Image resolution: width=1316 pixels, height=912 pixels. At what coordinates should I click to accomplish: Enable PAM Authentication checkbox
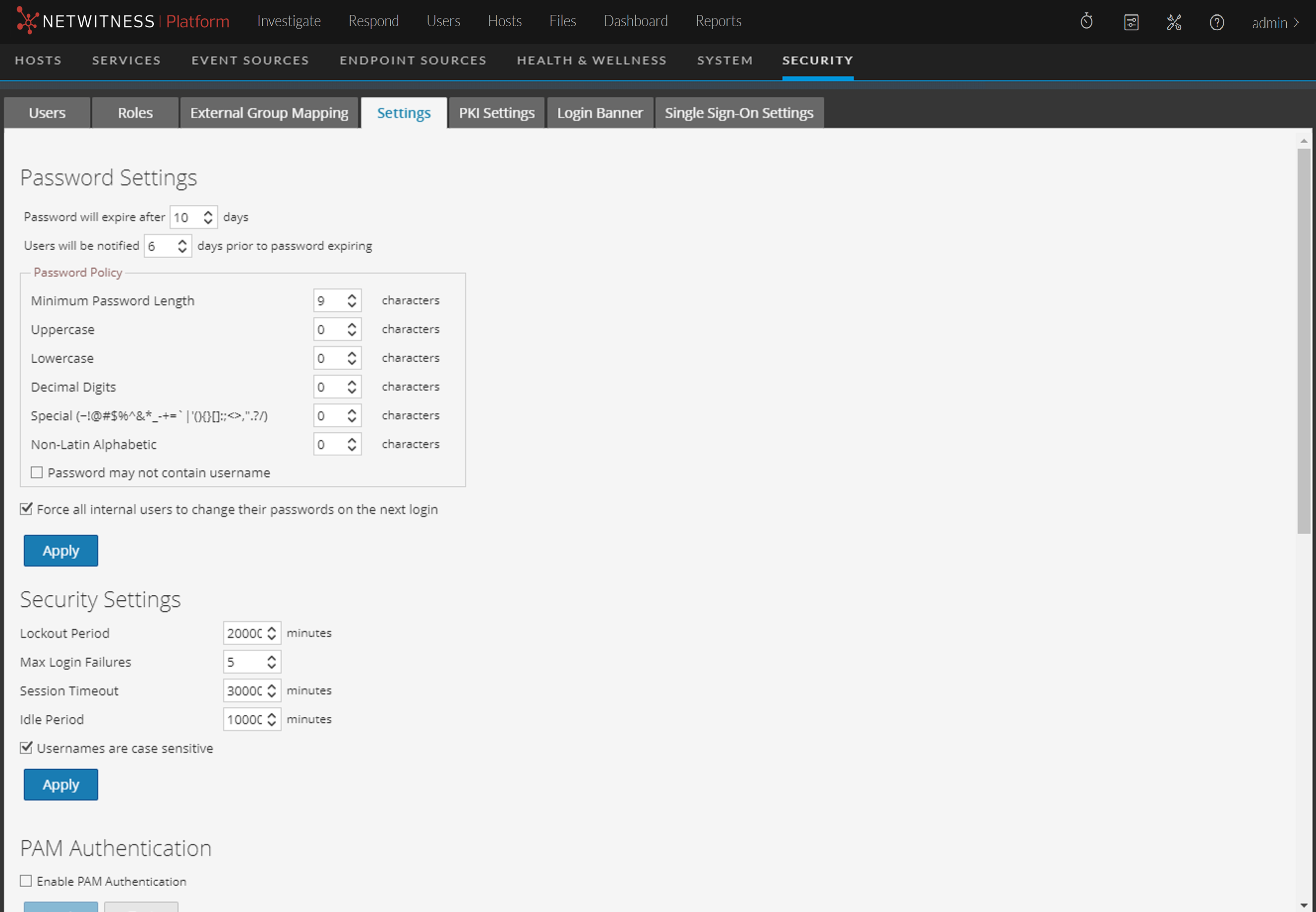point(26,881)
